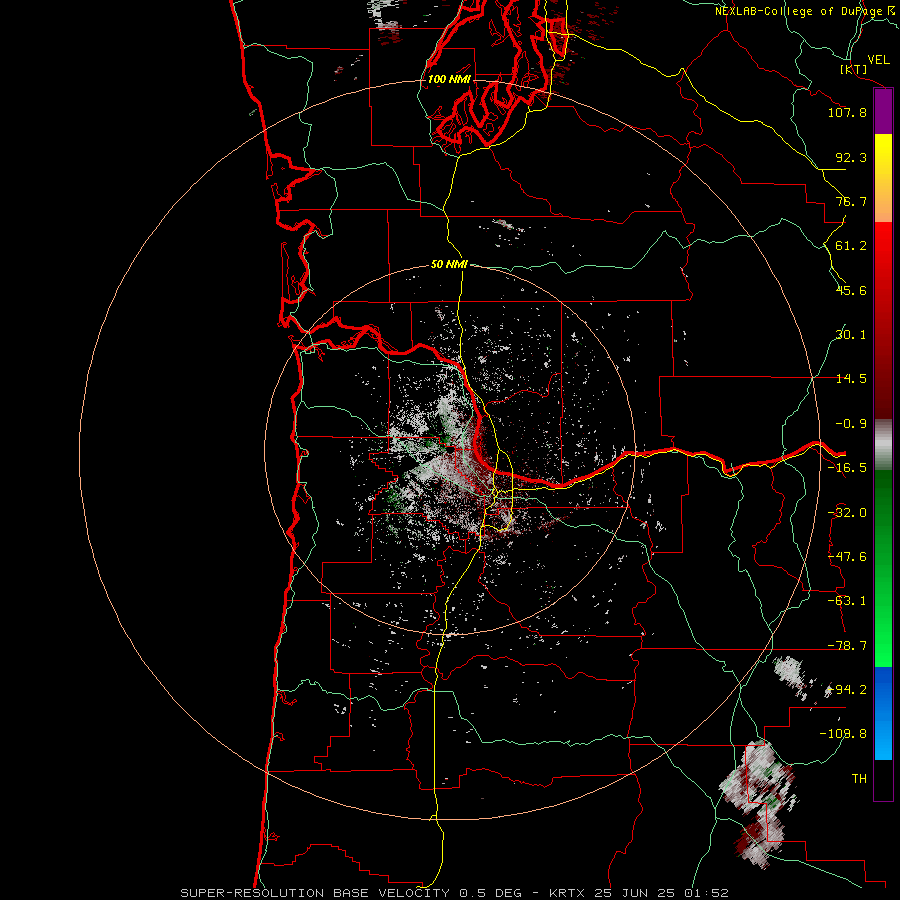
Task: Select the 61.2 scale value
Action: pos(851,246)
